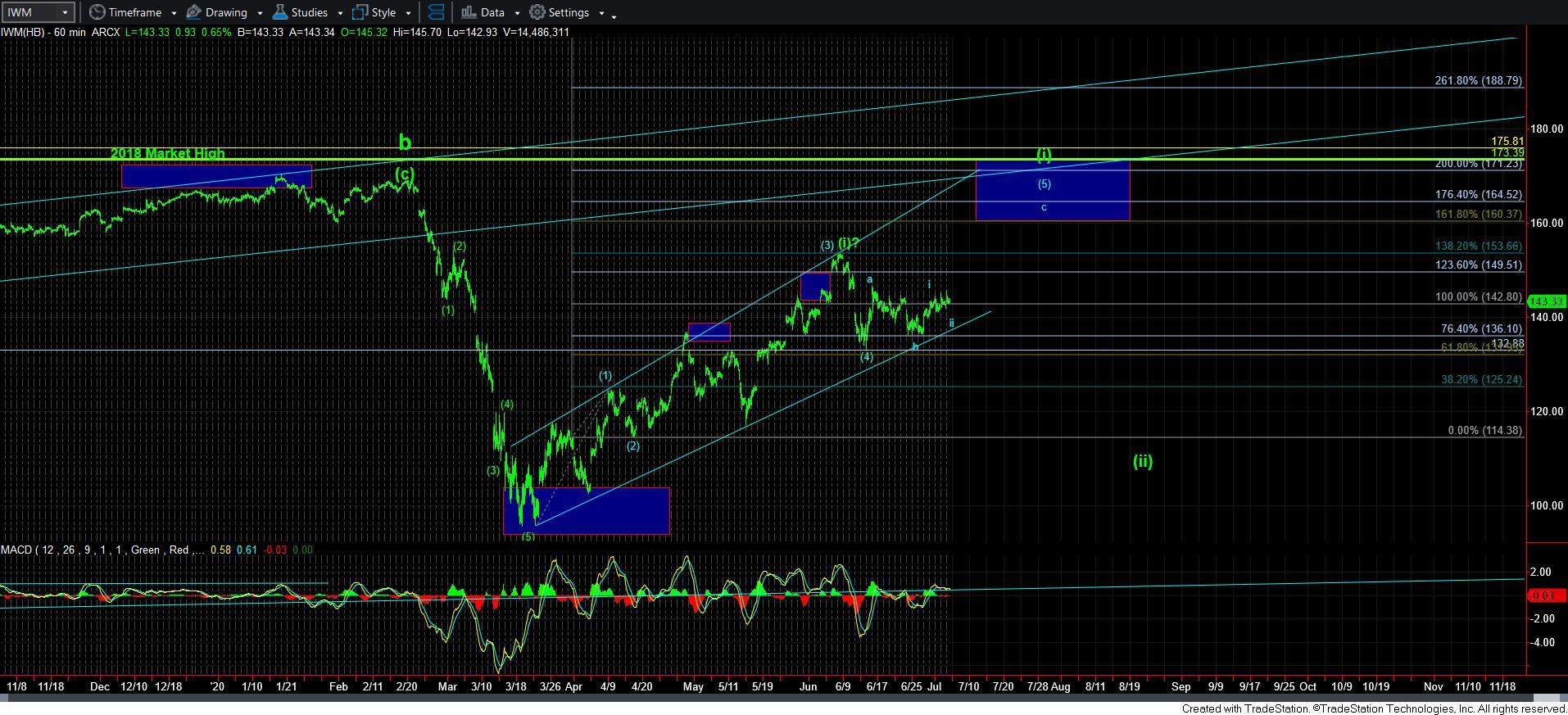Click the 2018 Market High text label
The width and height of the screenshot is (1568, 715).
[167, 153]
